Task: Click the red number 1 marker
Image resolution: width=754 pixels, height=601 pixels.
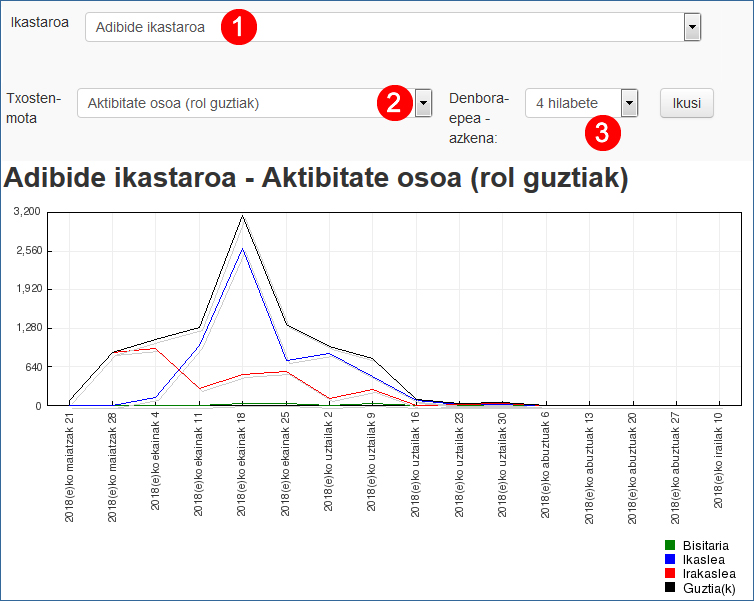Action: click(239, 28)
